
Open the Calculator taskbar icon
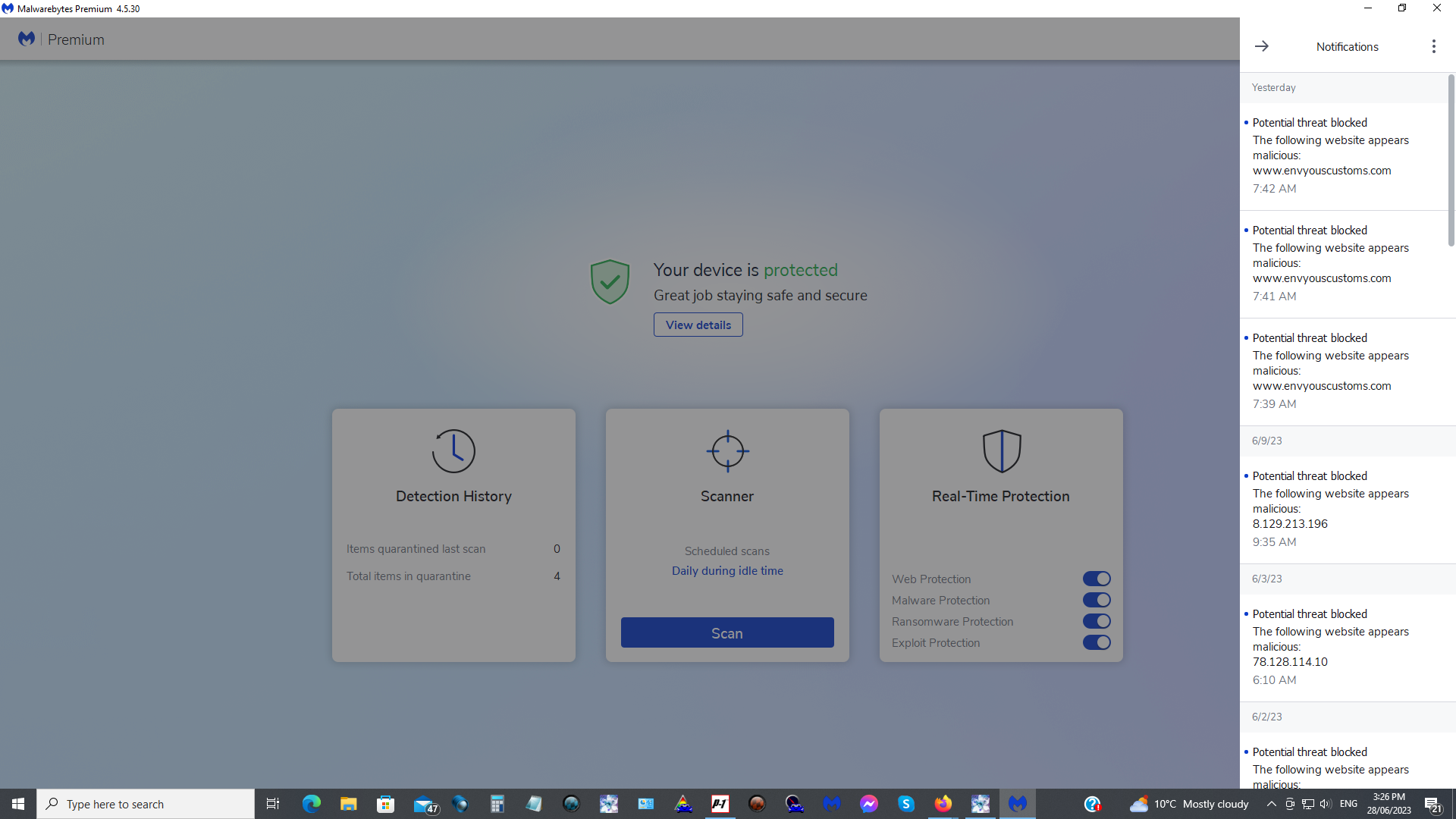[497, 804]
